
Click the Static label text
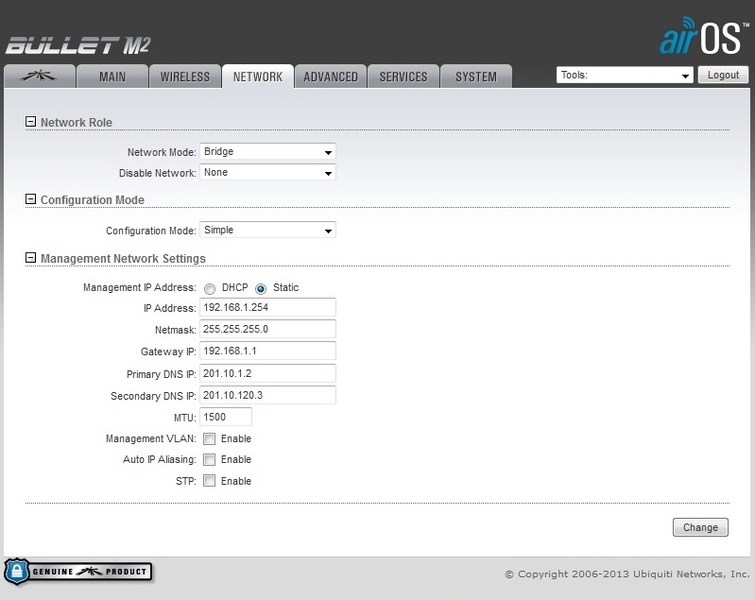point(286,287)
